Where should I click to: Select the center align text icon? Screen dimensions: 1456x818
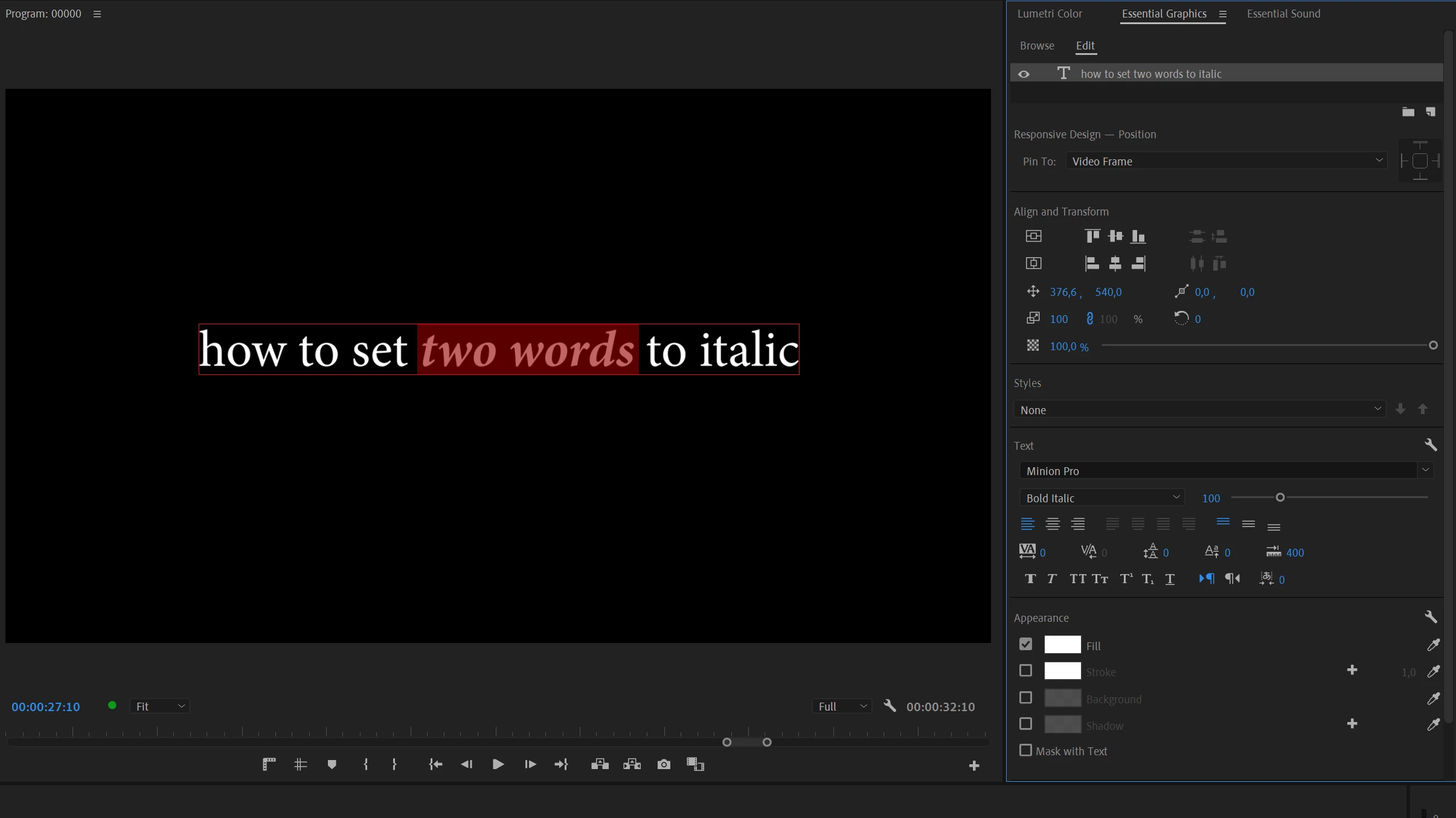pos(1053,524)
